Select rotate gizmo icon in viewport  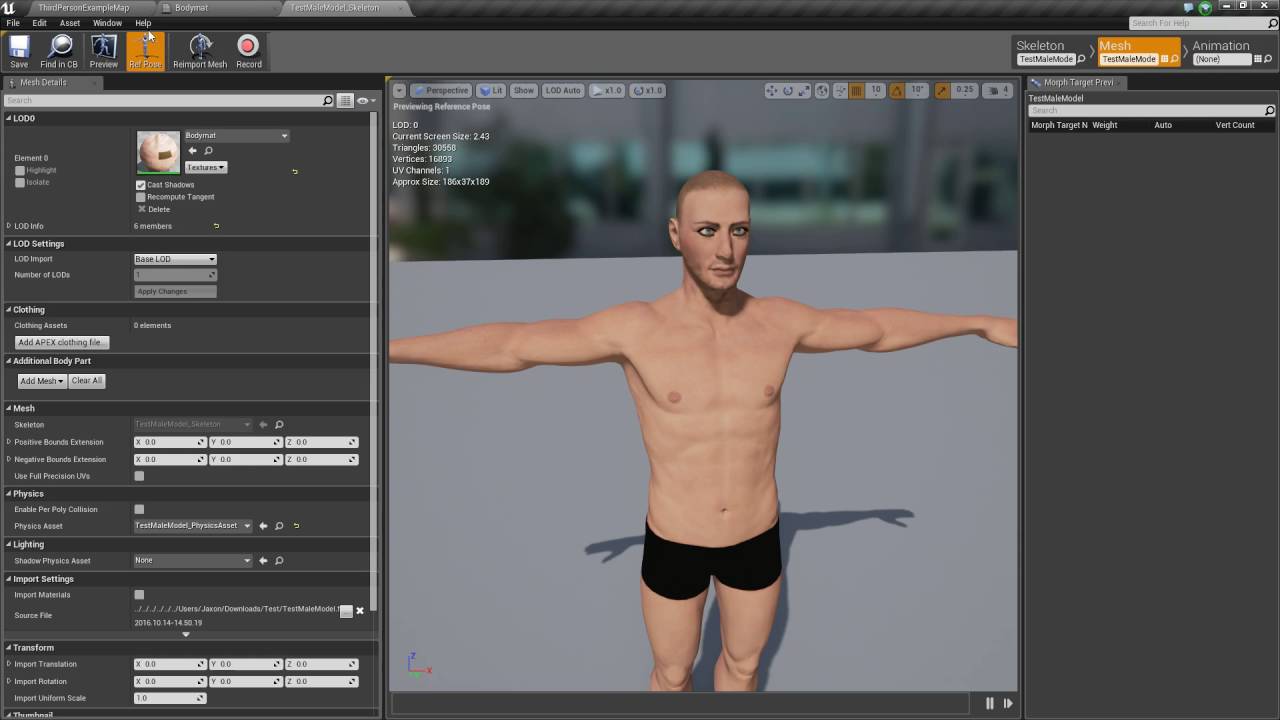pyautogui.click(x=788, y=90)
